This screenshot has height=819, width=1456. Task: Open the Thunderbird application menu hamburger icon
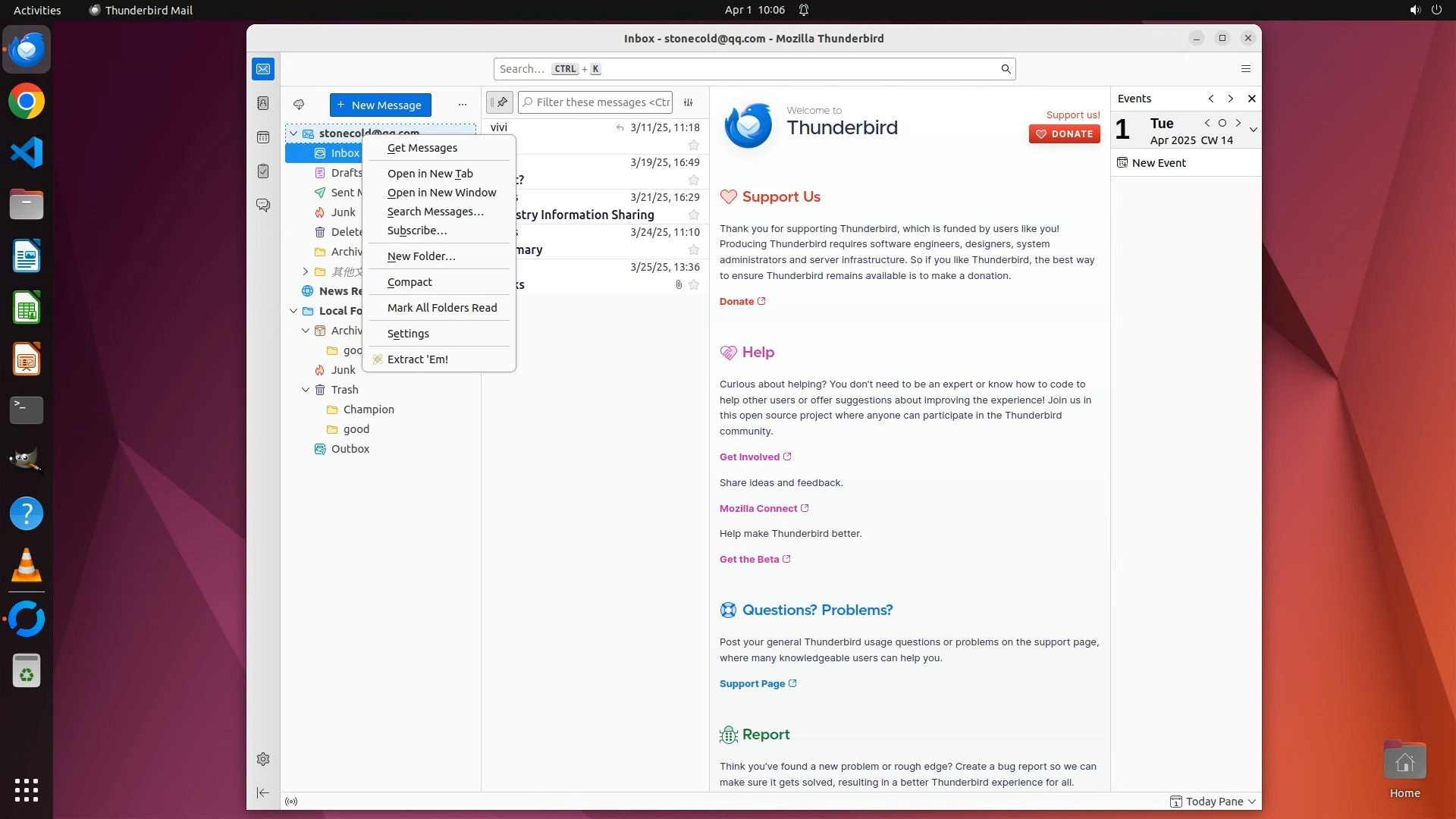click(1245, 69)
